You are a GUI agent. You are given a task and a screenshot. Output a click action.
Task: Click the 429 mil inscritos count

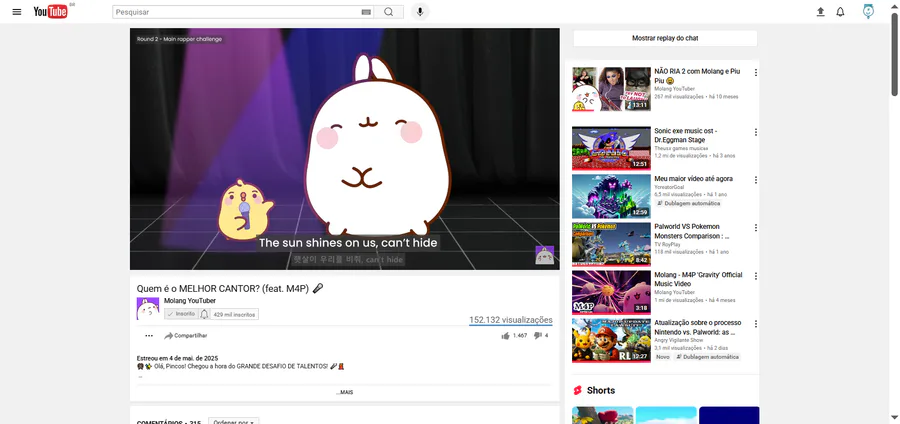(234, 314)
